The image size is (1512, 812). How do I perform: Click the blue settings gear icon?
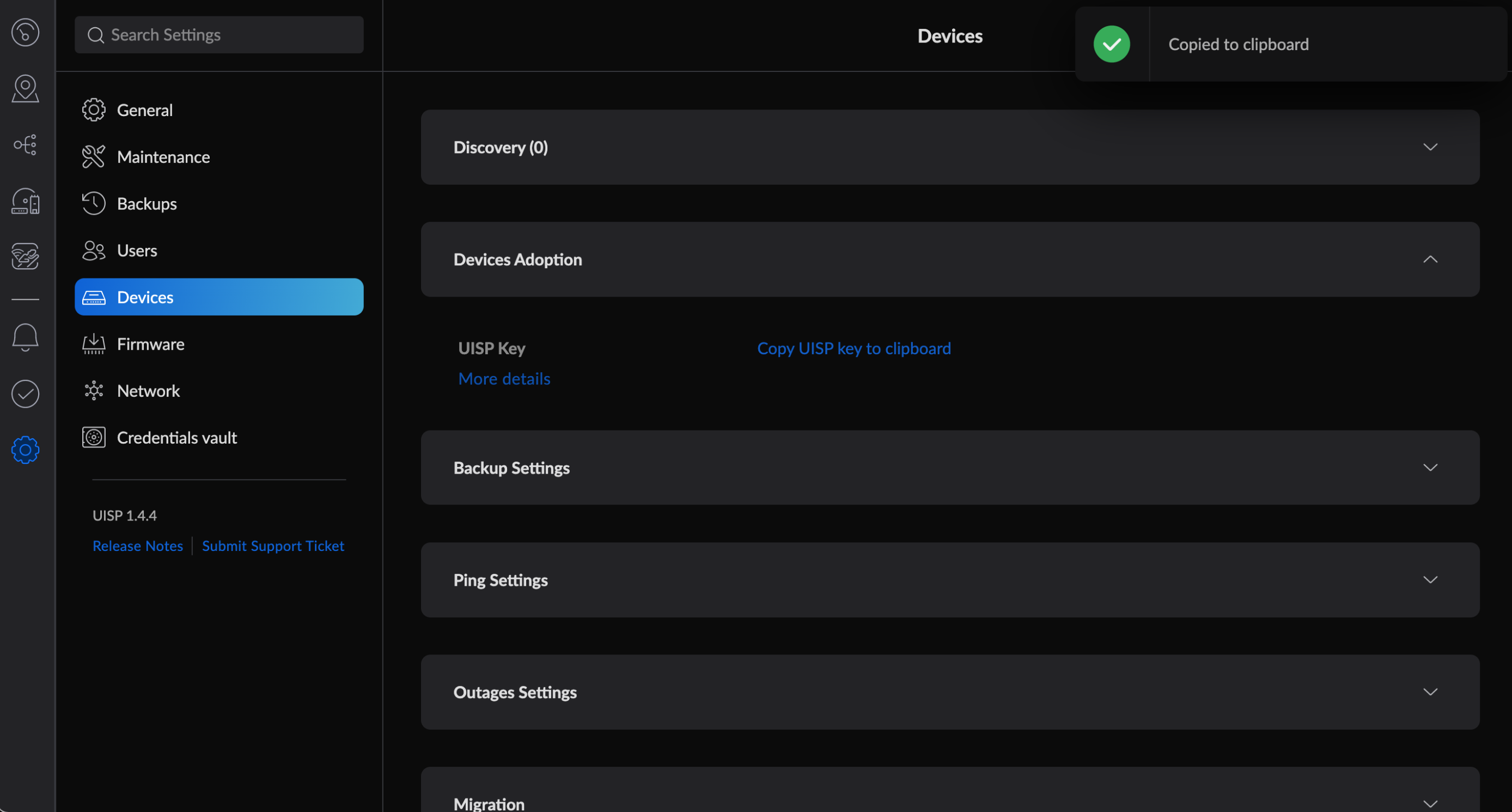(x=25, y=450)
